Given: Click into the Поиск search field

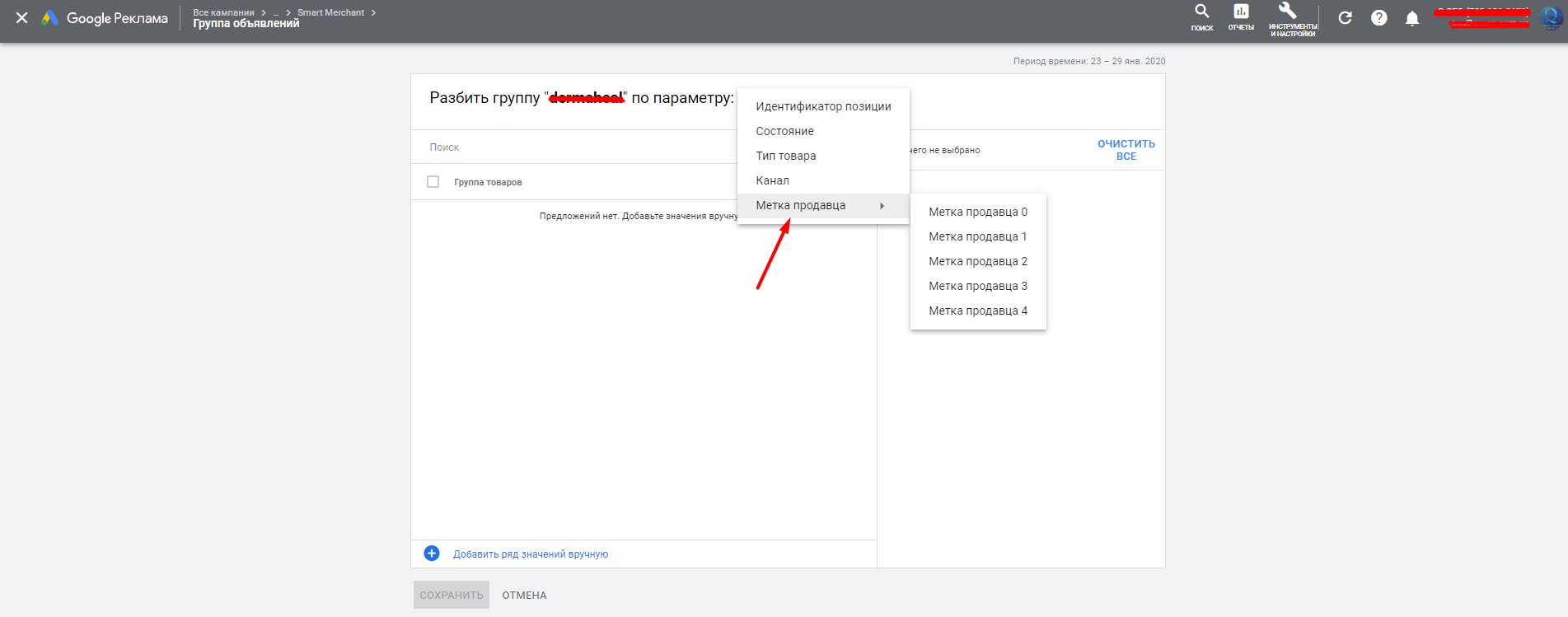Looking at the screenshot, I should (x=577, y=147).
